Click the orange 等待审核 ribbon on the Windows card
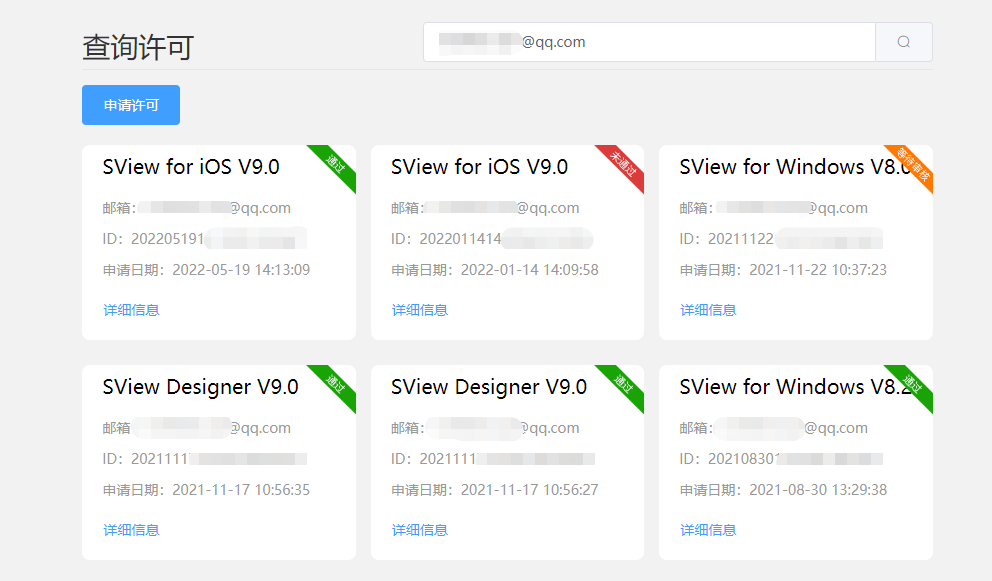Viewport: 992px width, 581px height. pyautogui.click(x=913, y=164)
